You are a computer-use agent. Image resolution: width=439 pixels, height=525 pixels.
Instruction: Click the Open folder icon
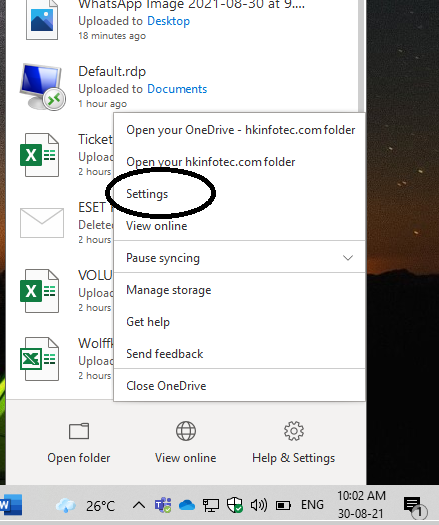pyautogui.click(x=79, y=431)
